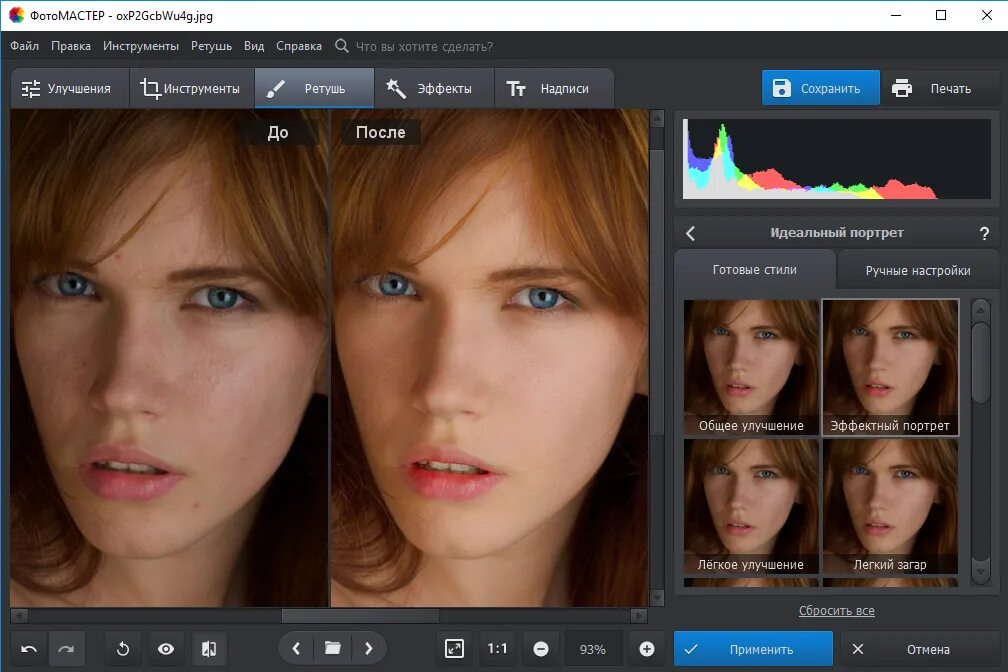The width and height of the screenshot is (1008, 672).
Task: Open the Правка menu
Action: coord(71,46)
